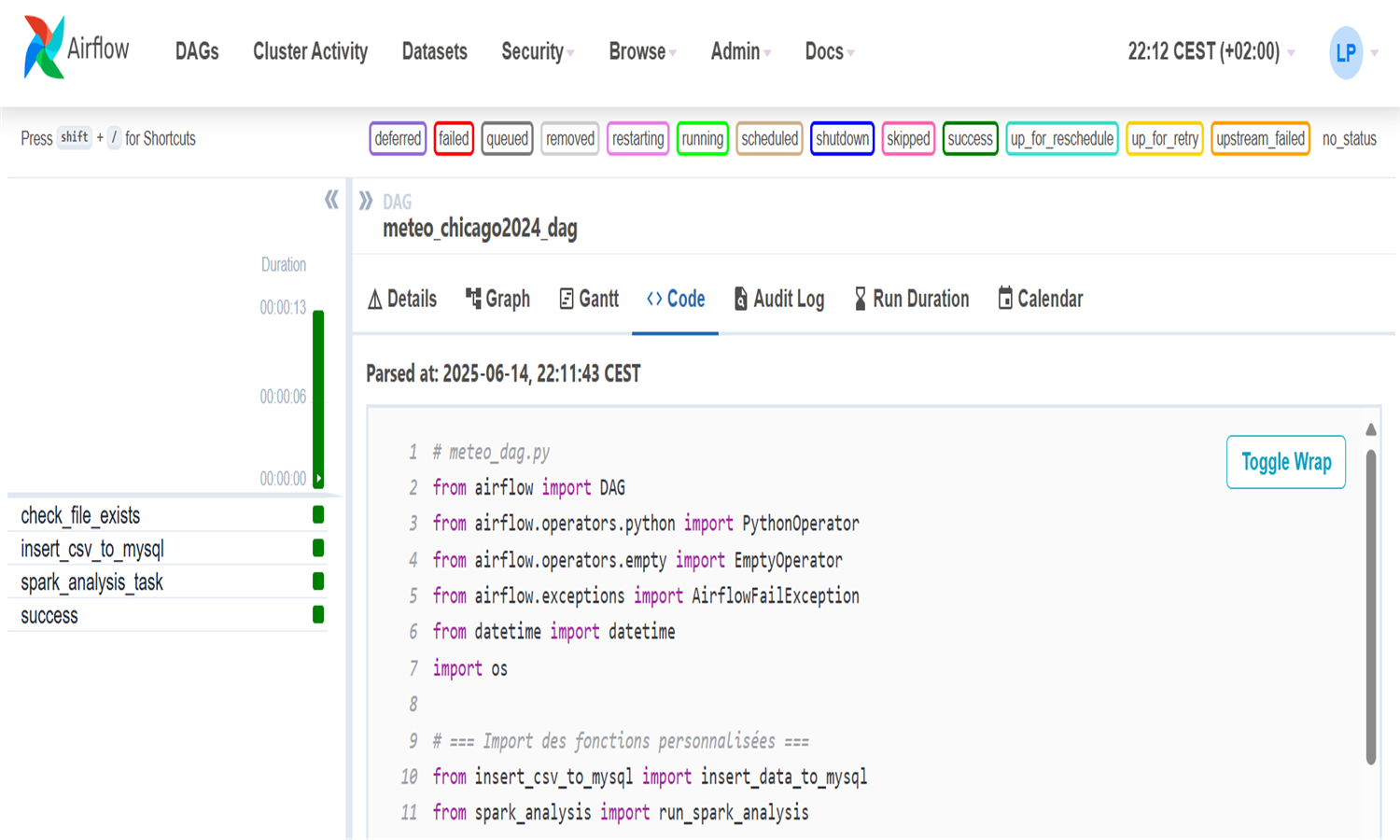Toggle the failed status filter badge

pos(454,139)
